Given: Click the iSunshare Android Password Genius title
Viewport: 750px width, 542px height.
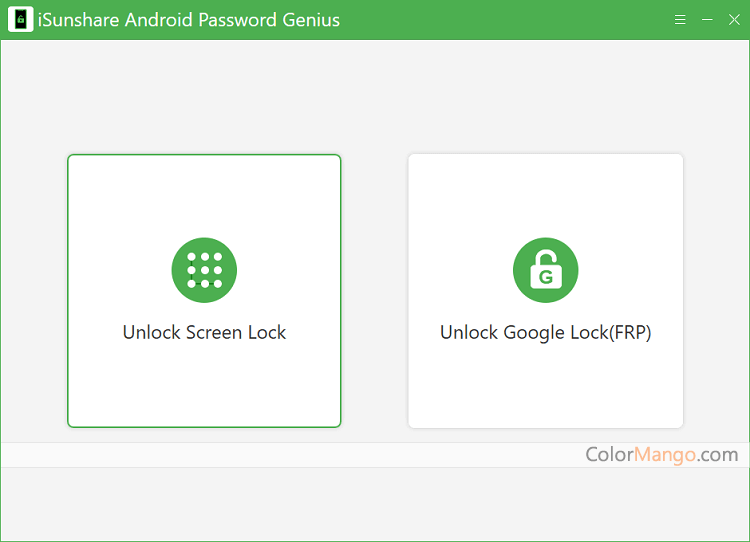Looking at the screenshot, I should point(189,20).
